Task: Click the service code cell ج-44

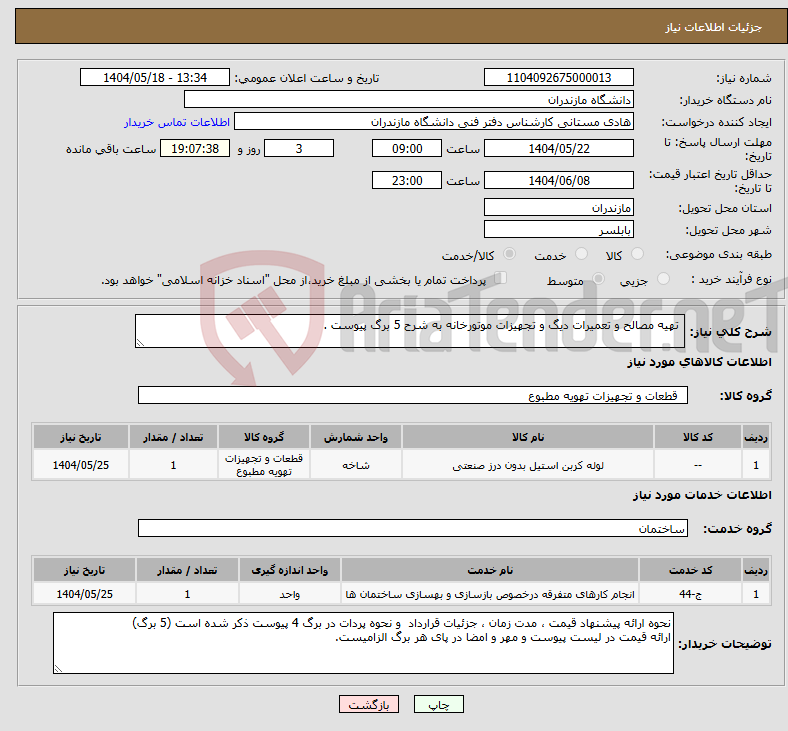Action: (x=691, y=594)
